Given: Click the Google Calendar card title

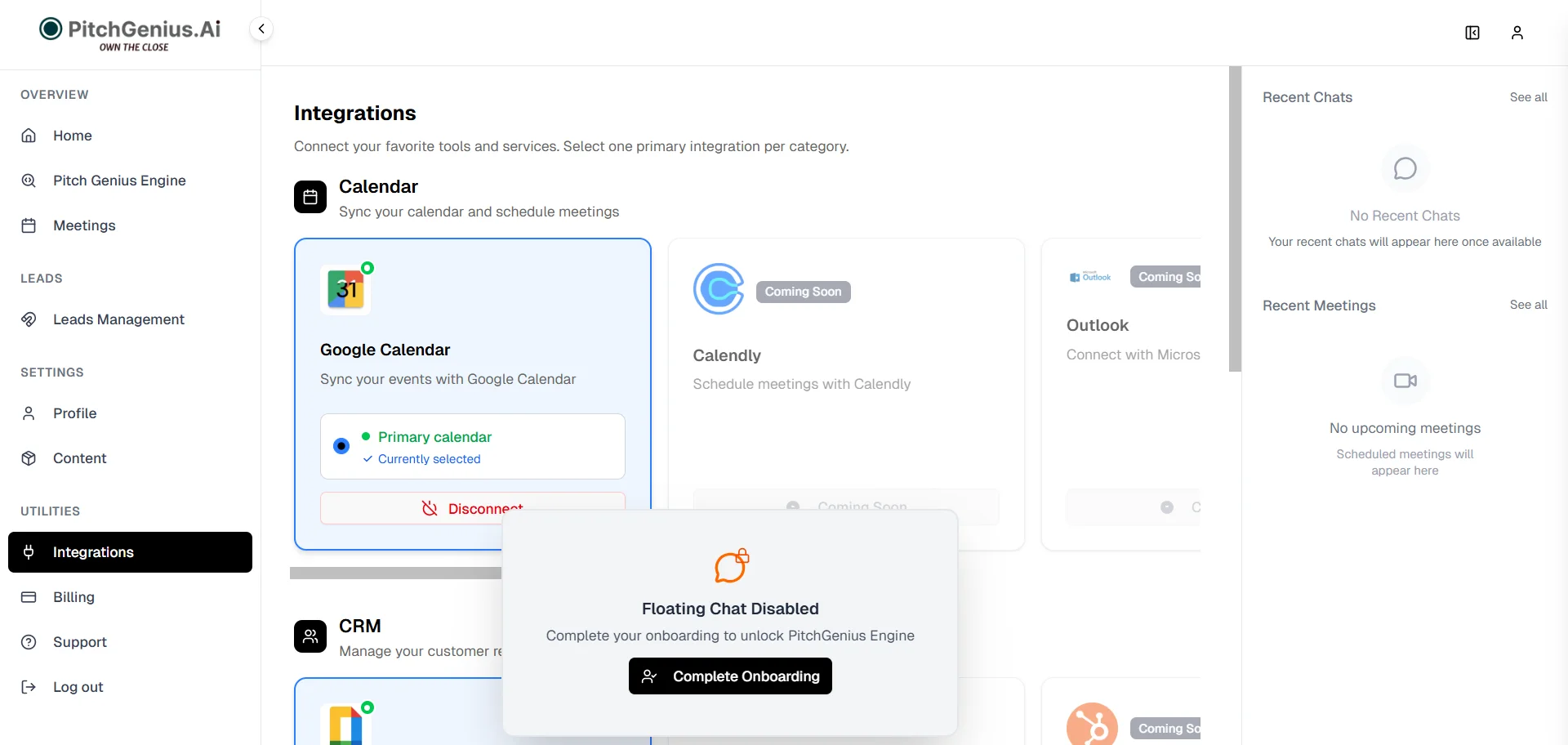Looking at the screenshot, I should pyautogui.click(x=385, y=350).
